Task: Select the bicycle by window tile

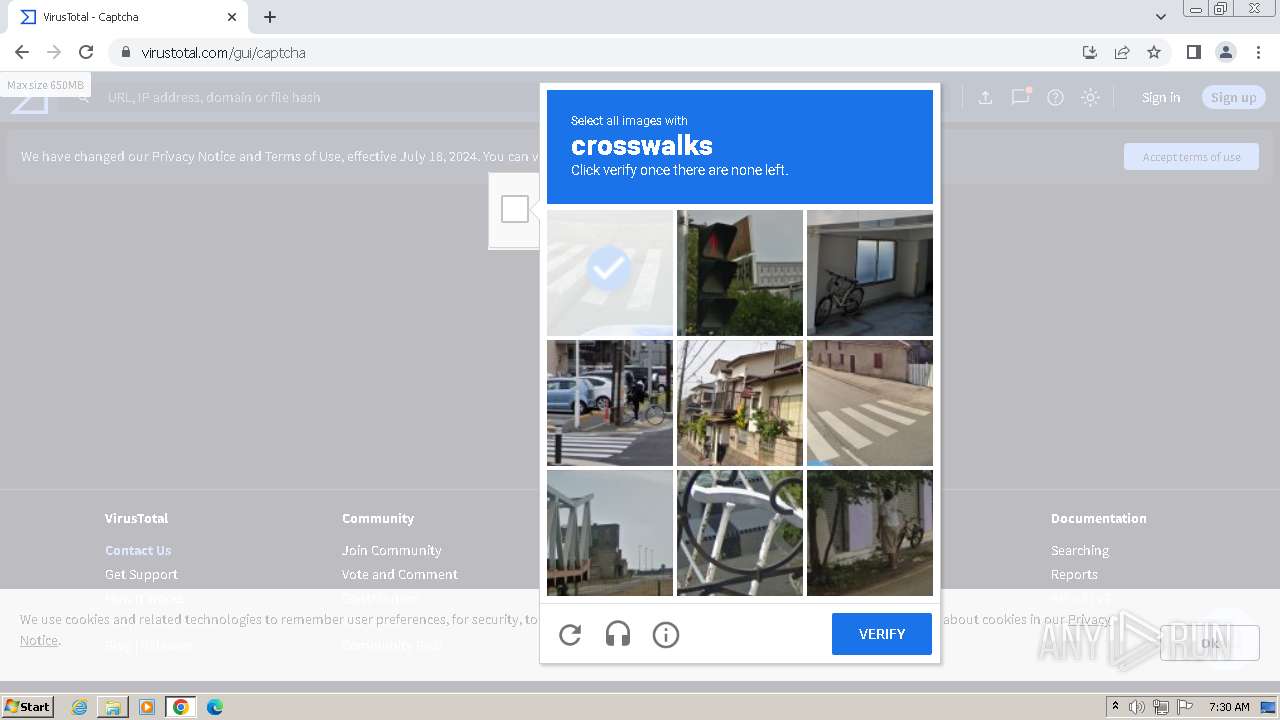Action: [870, 273]
